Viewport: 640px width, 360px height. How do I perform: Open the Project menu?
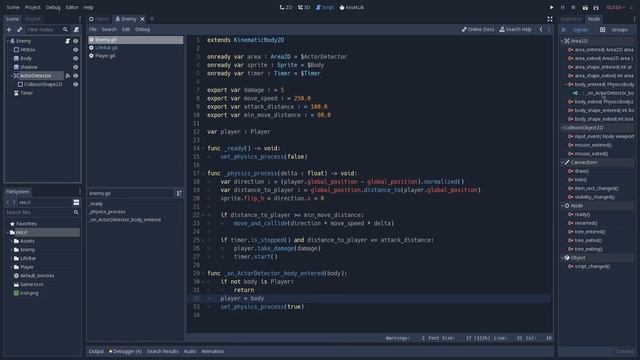pos(33,7)
